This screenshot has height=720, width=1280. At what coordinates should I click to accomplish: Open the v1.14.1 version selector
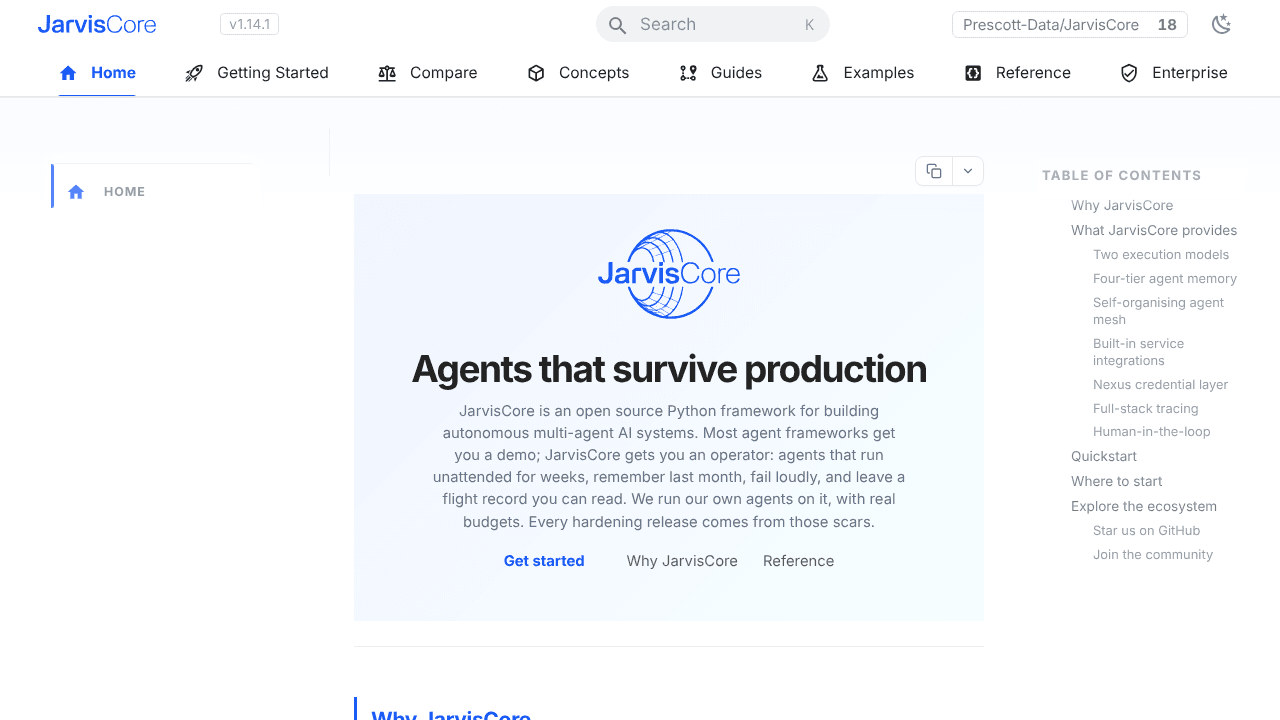[249, 24]
